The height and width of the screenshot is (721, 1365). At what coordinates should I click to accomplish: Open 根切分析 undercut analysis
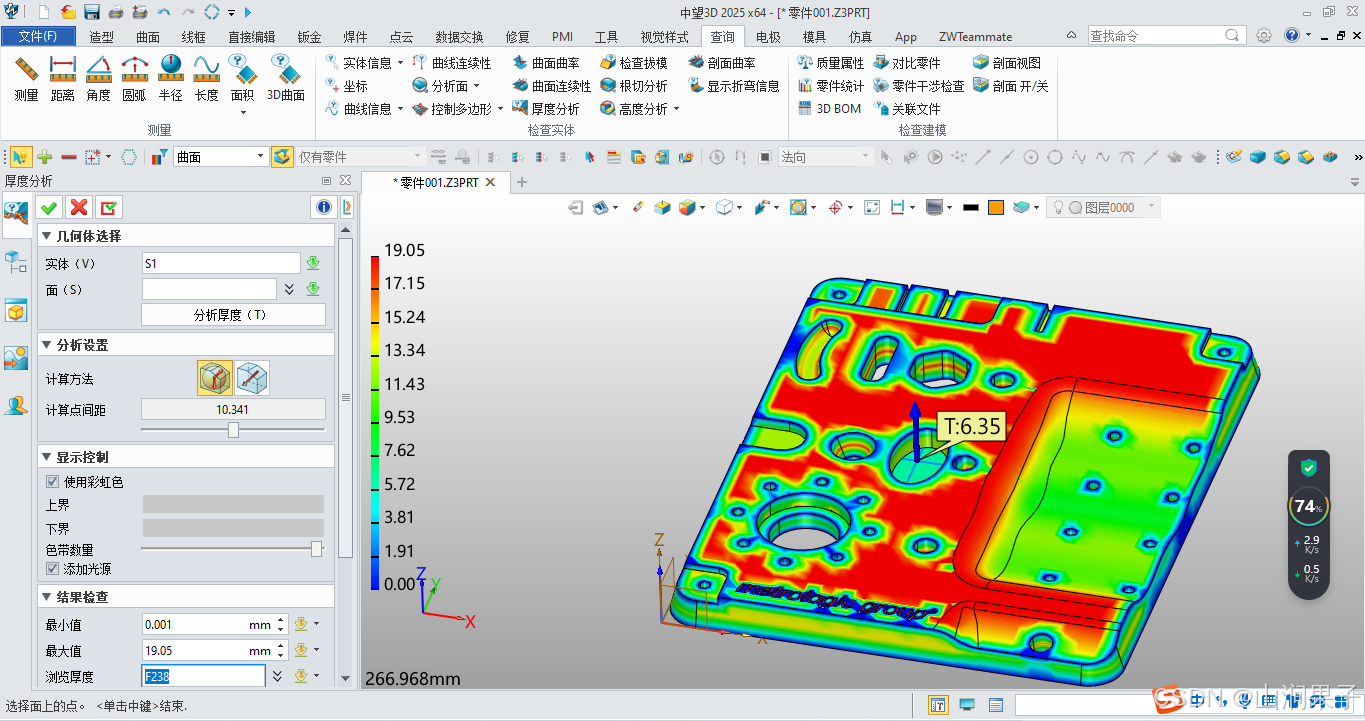click(634, 86)
